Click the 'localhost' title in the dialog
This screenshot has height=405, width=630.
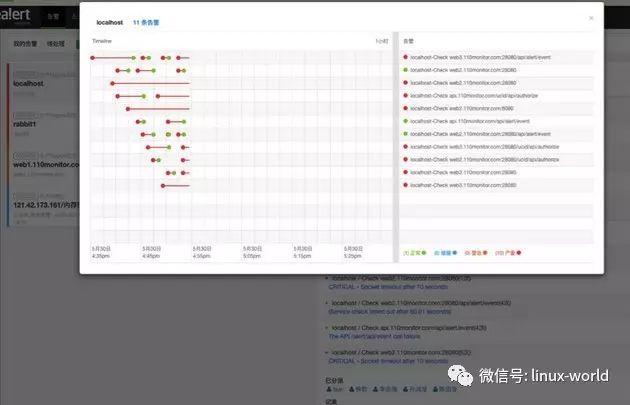click(x=109, y=22)
